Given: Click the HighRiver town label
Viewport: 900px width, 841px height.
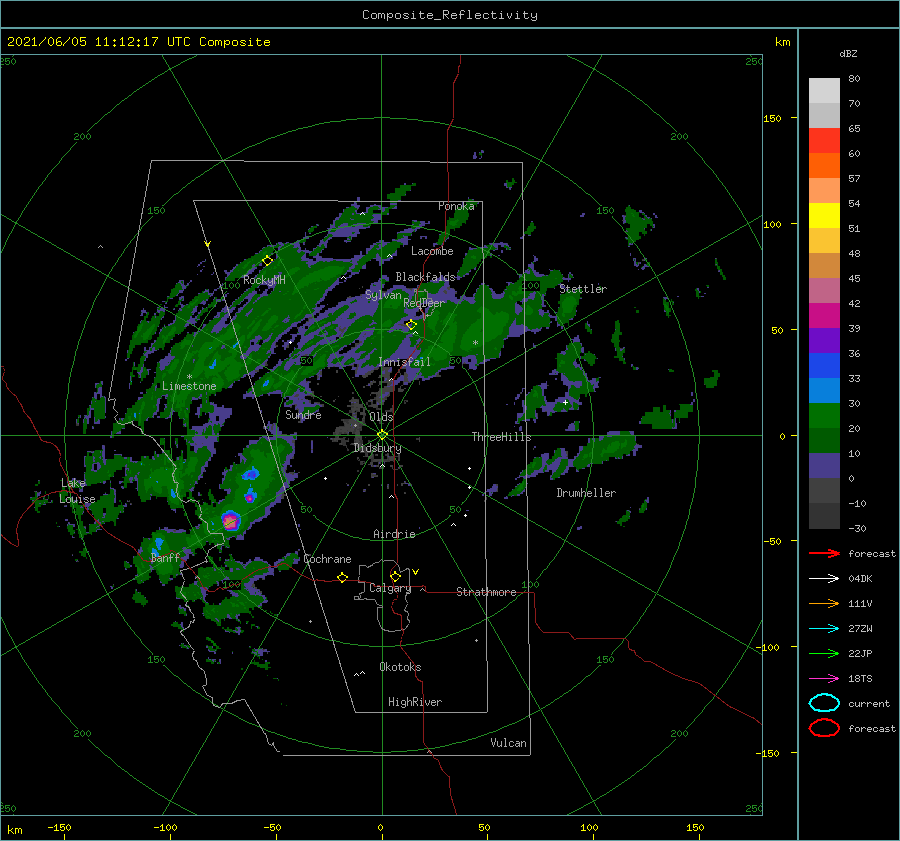Looking at the screenshot, I should [415, 702].
